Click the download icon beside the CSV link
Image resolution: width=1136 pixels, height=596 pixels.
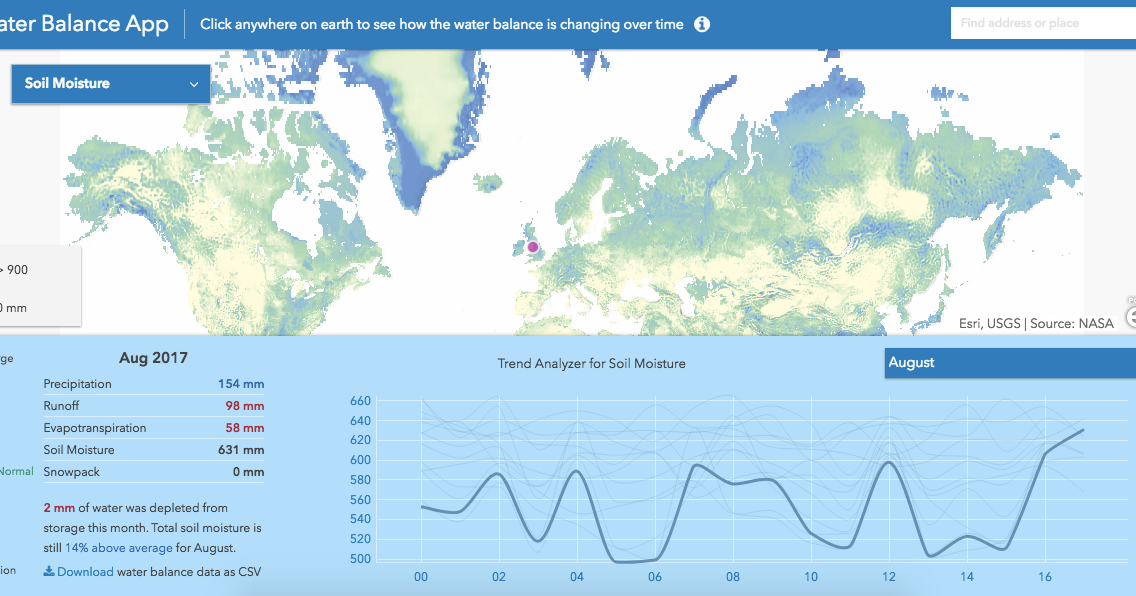pos(47,571)
